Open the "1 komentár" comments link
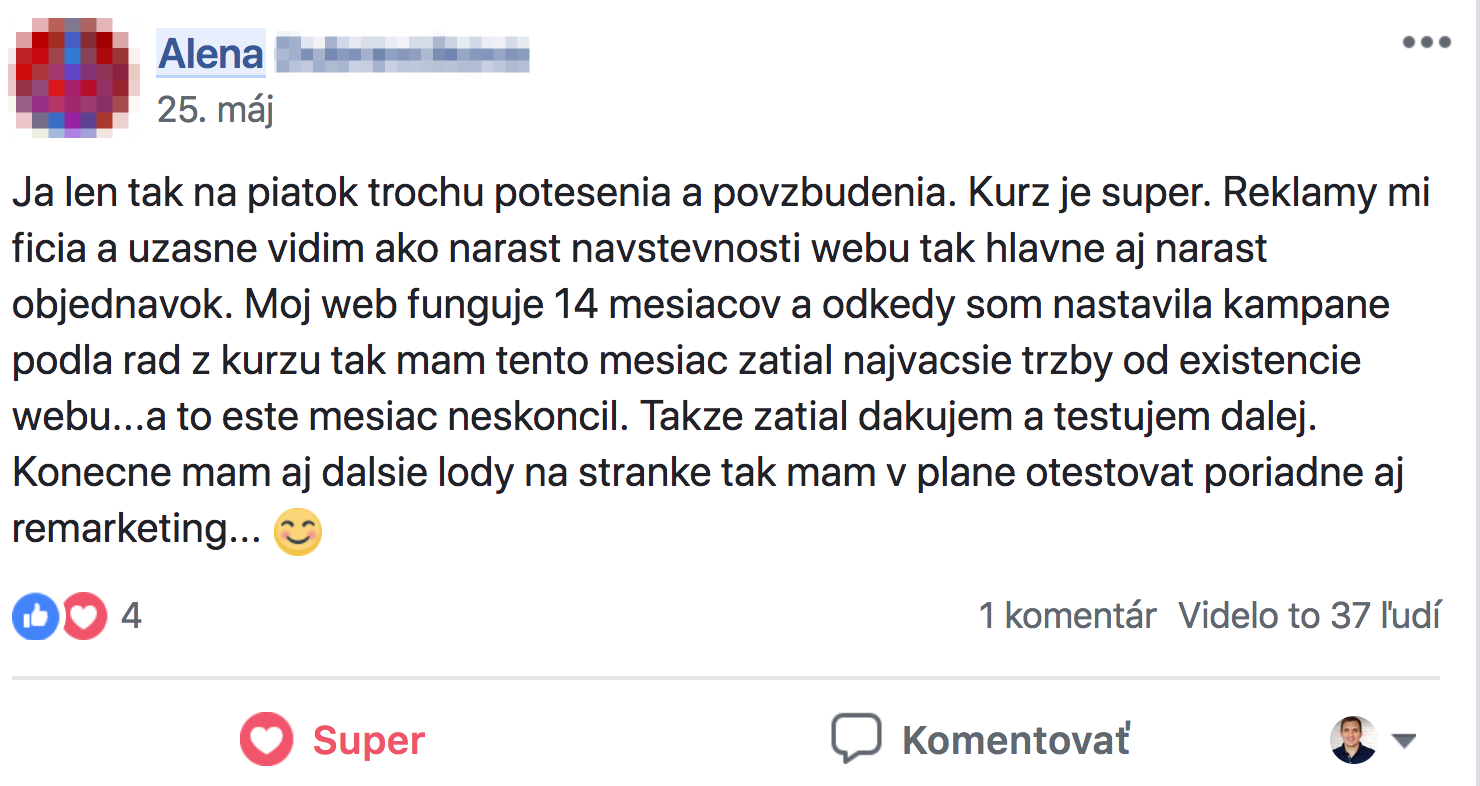1480x786 pixels. [1067, 616]
